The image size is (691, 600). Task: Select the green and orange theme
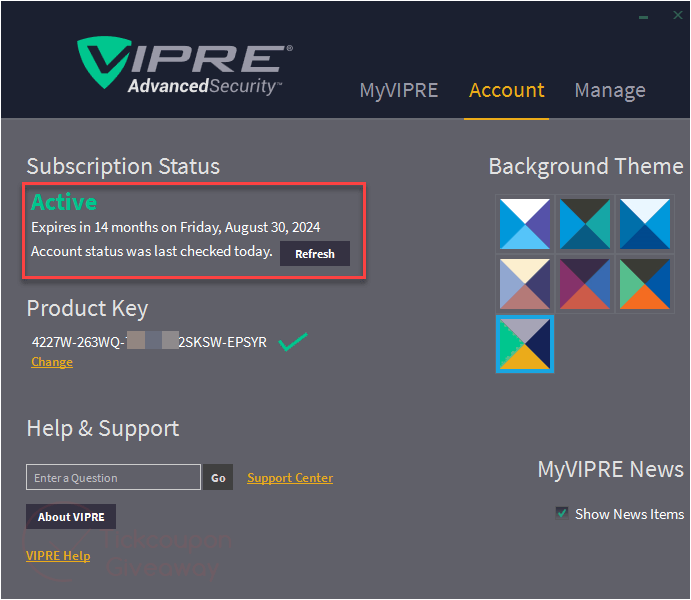(x=645, y=284)
